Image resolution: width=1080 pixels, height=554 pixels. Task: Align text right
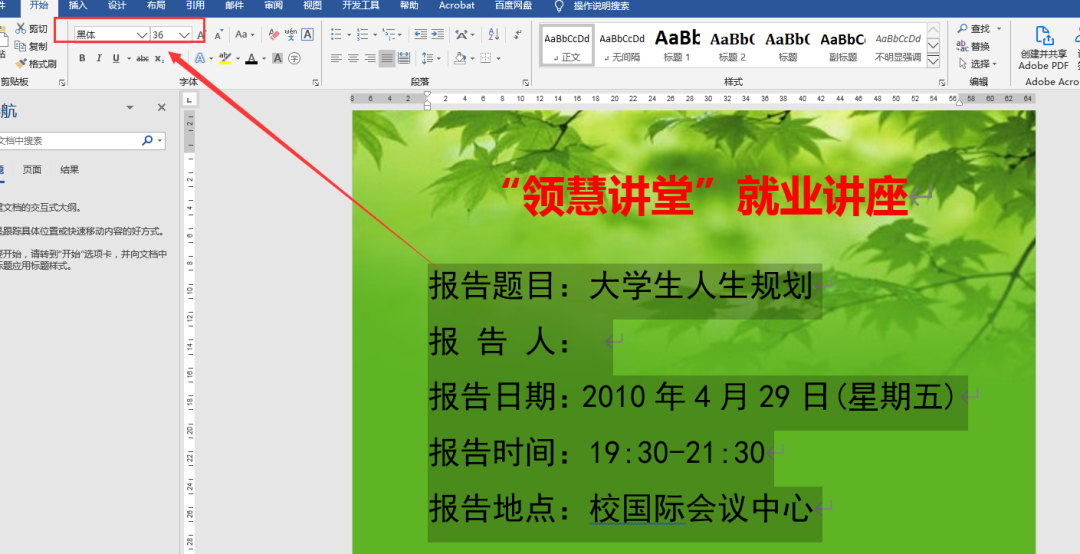coord(371,59)
